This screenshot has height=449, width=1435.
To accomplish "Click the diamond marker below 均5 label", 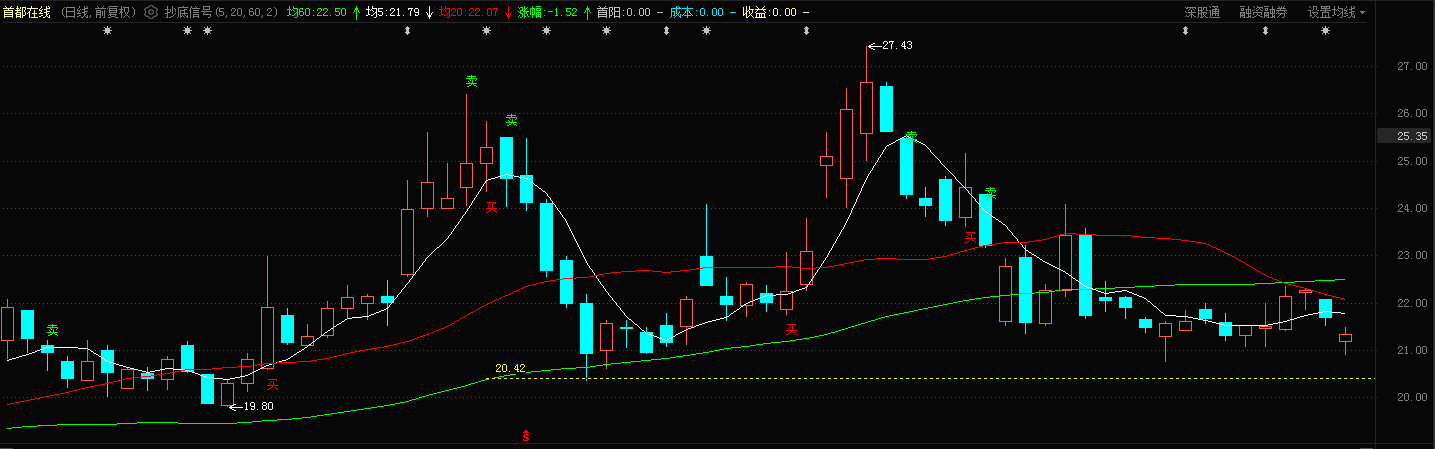I will point(407,31).
